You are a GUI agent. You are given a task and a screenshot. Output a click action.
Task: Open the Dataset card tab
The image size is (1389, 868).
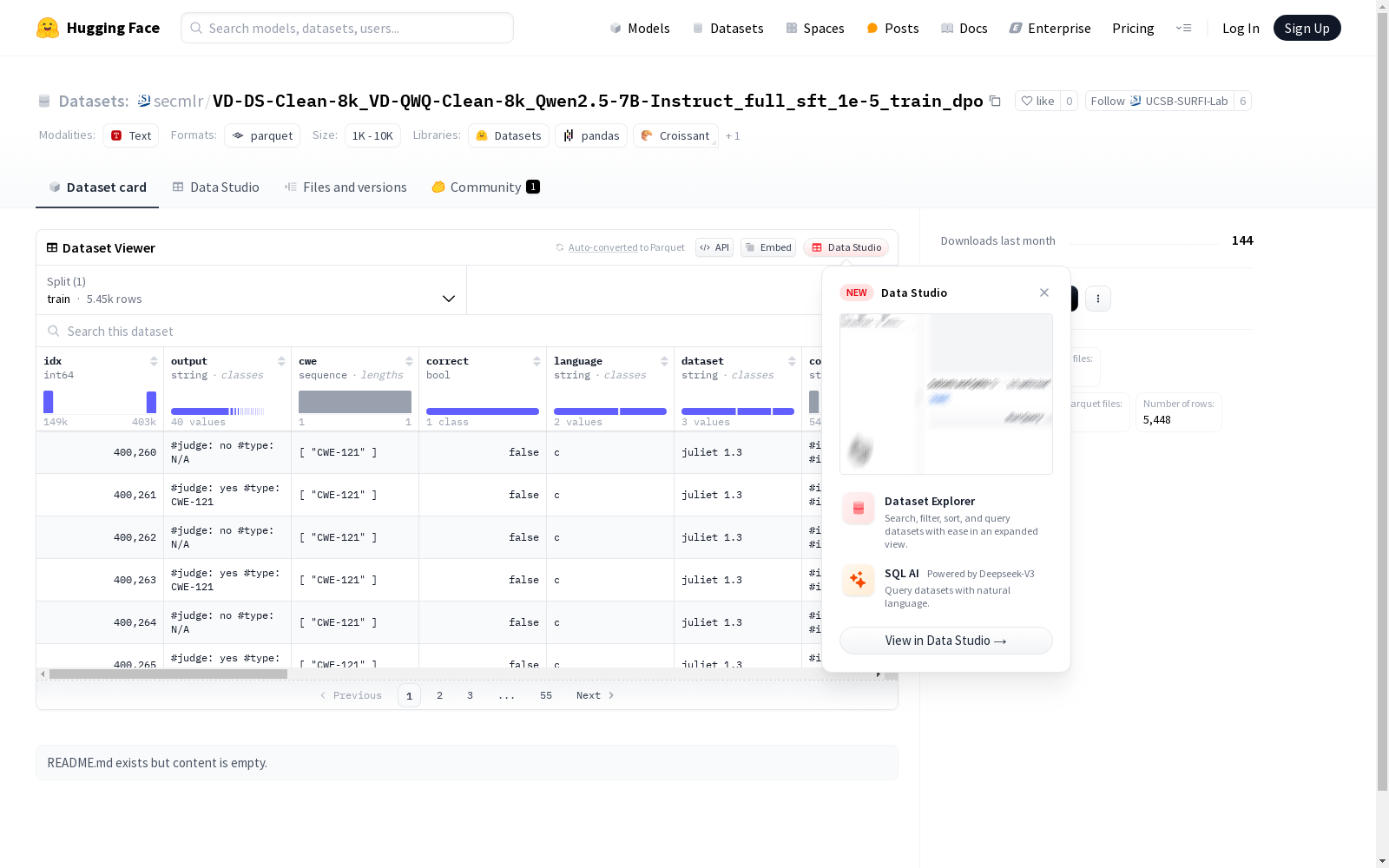97,187
